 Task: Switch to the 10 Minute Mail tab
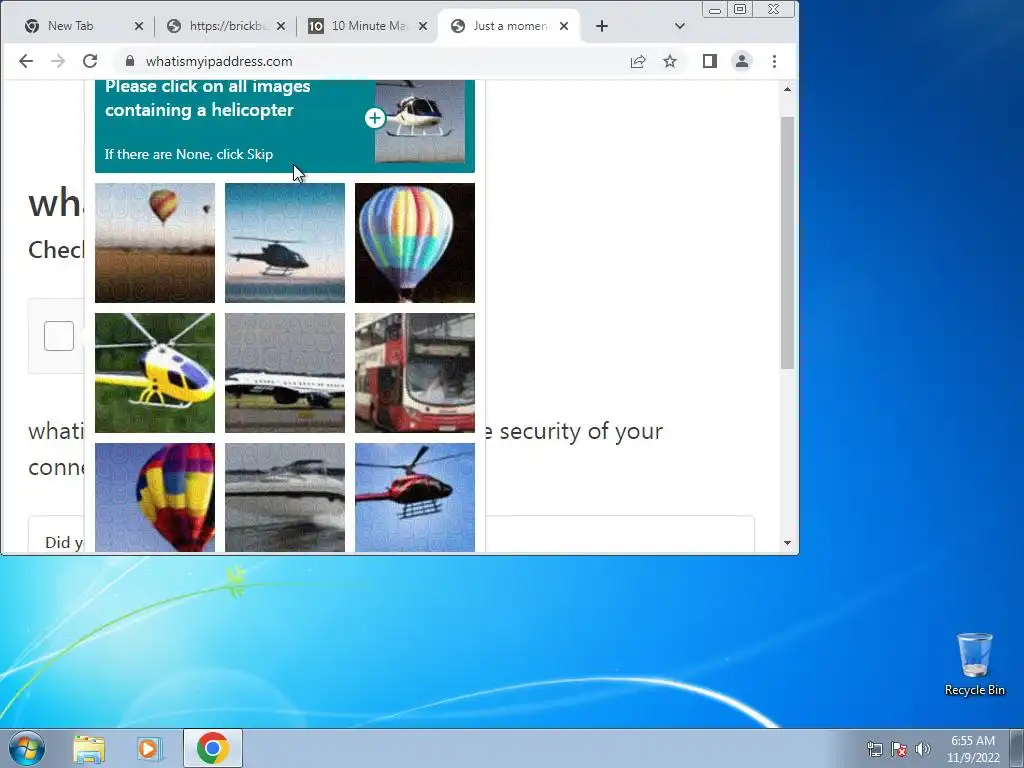click(368, 26)
